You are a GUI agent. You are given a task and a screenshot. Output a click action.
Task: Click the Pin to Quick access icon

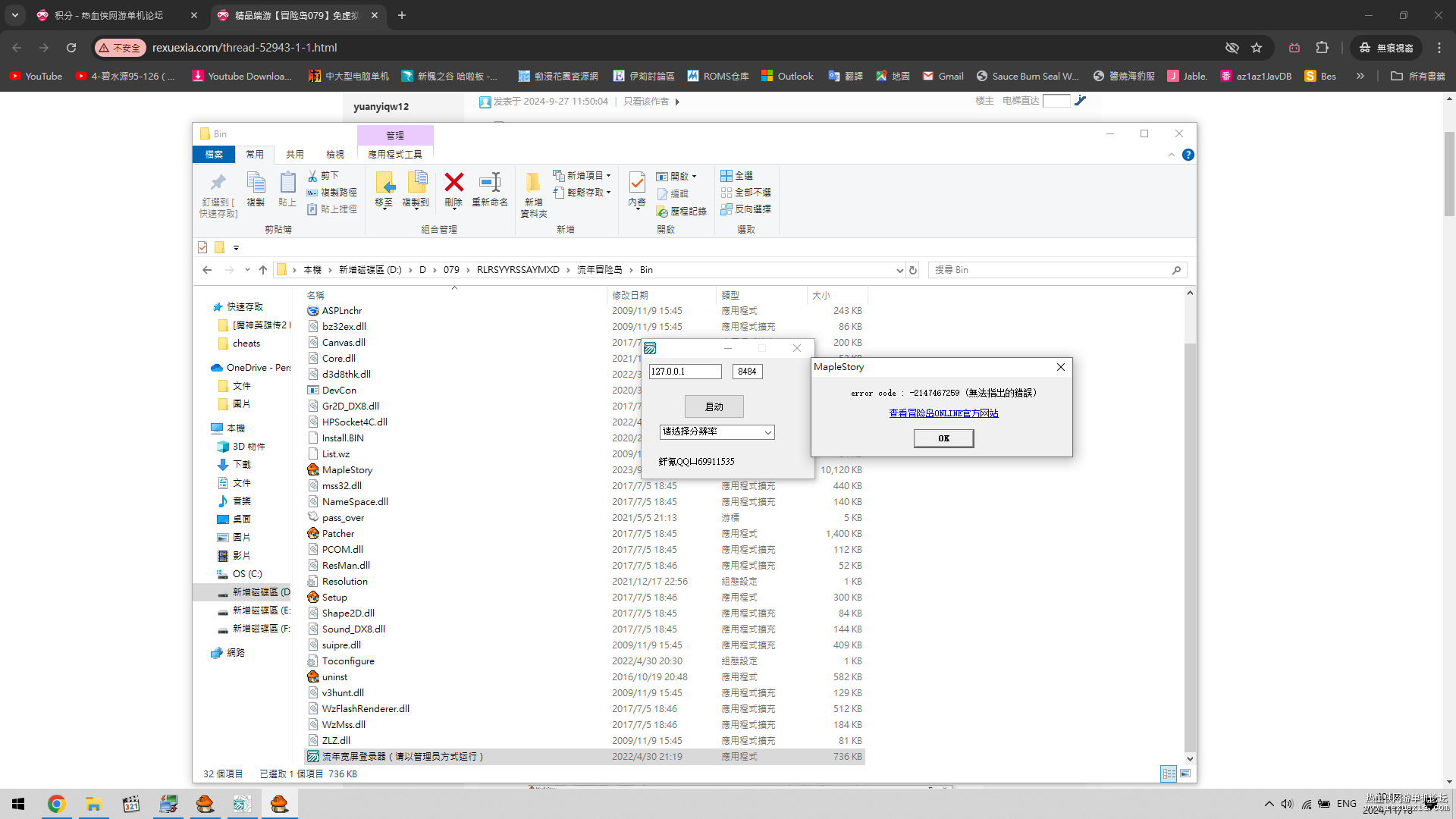[x=218, y=182]
